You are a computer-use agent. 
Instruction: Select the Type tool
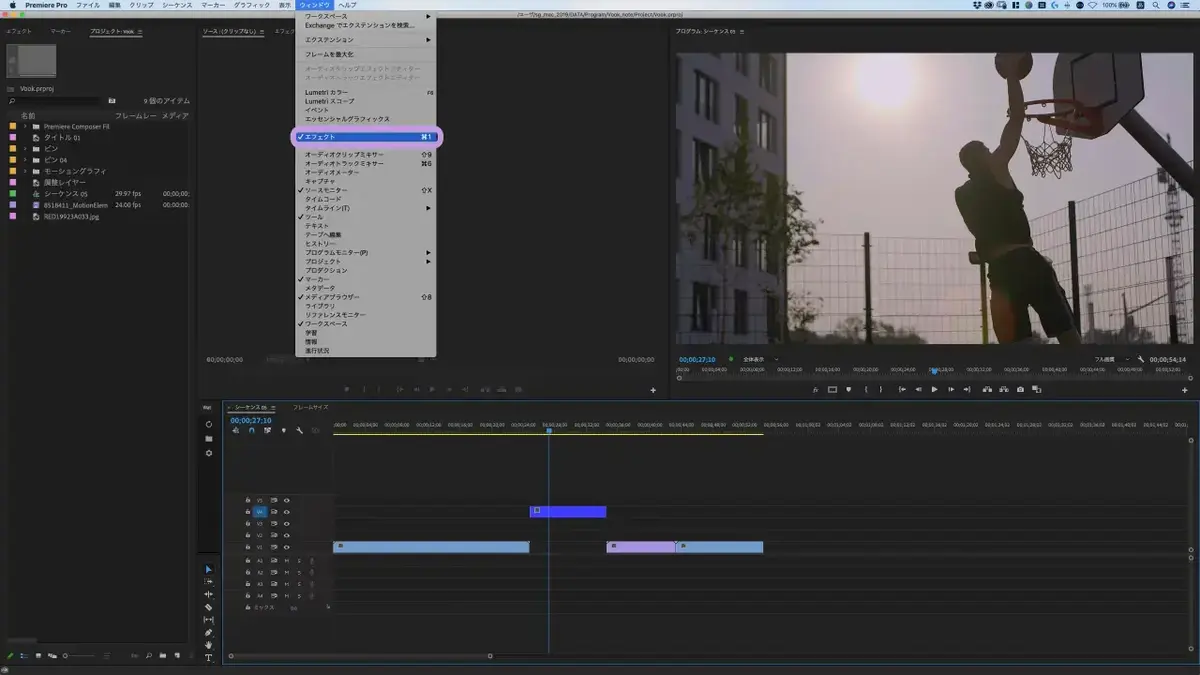pos(209,658)
